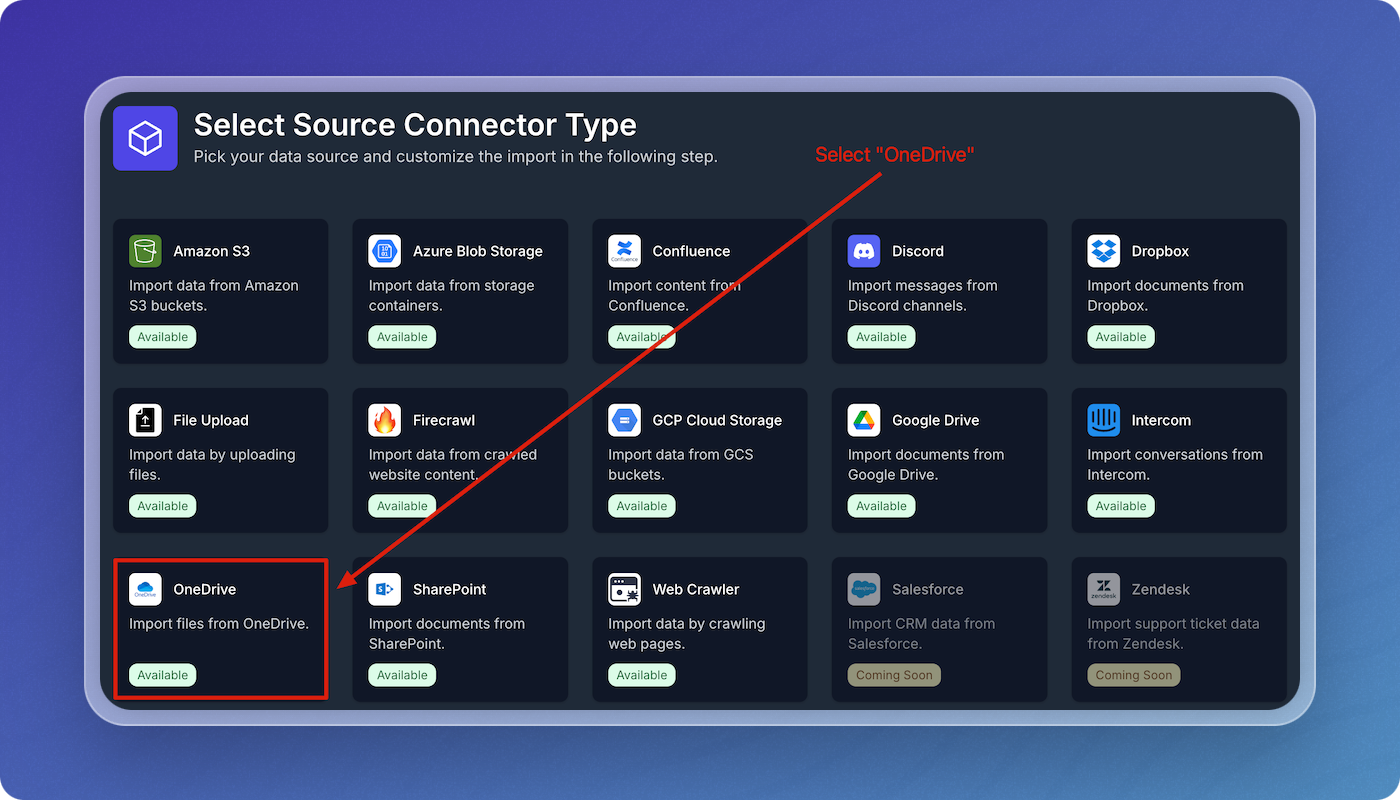The height and width of the screenshot is (800, 1400).
Task: Click the GCP Cloud Storage icon
Action: coord(624,420)
